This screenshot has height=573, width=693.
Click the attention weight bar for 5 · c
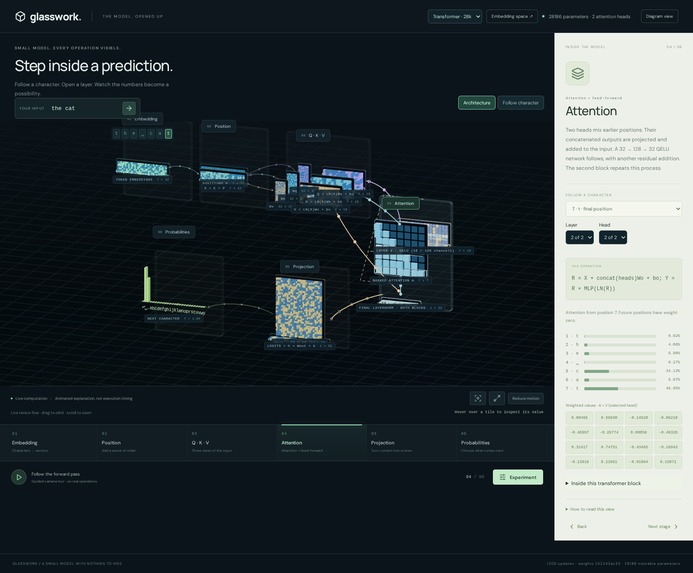620,371
